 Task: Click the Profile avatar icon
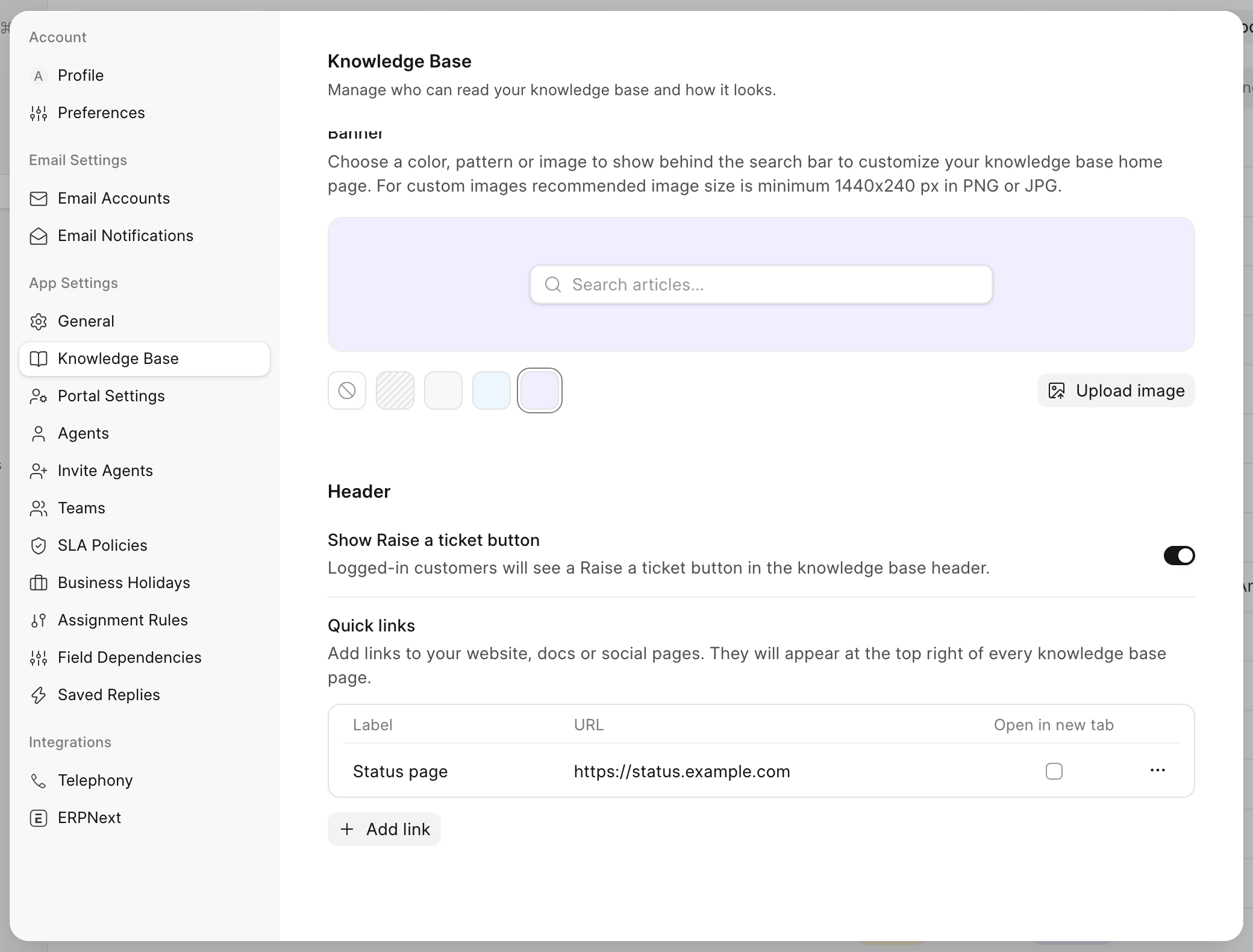[x=39, y=76]
